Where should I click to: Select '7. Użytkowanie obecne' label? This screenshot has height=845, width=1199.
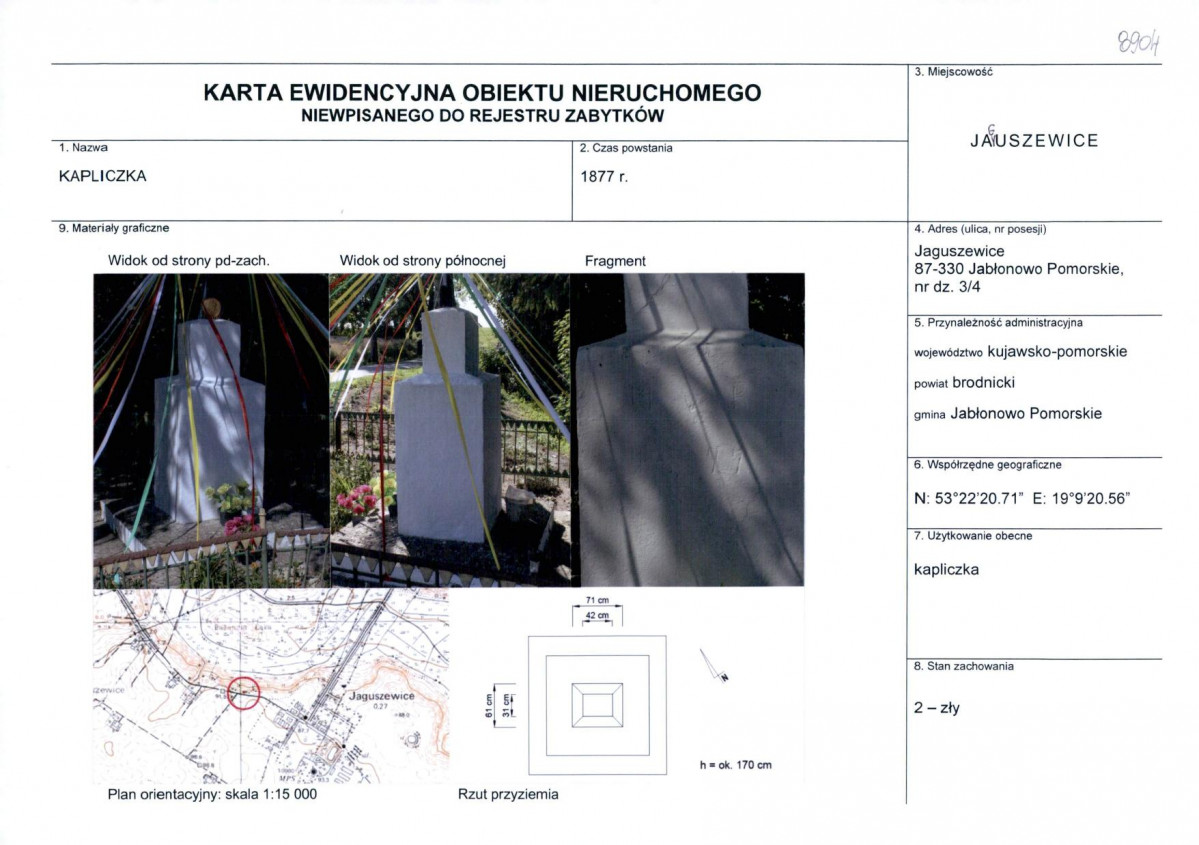[x=973, y=536]
